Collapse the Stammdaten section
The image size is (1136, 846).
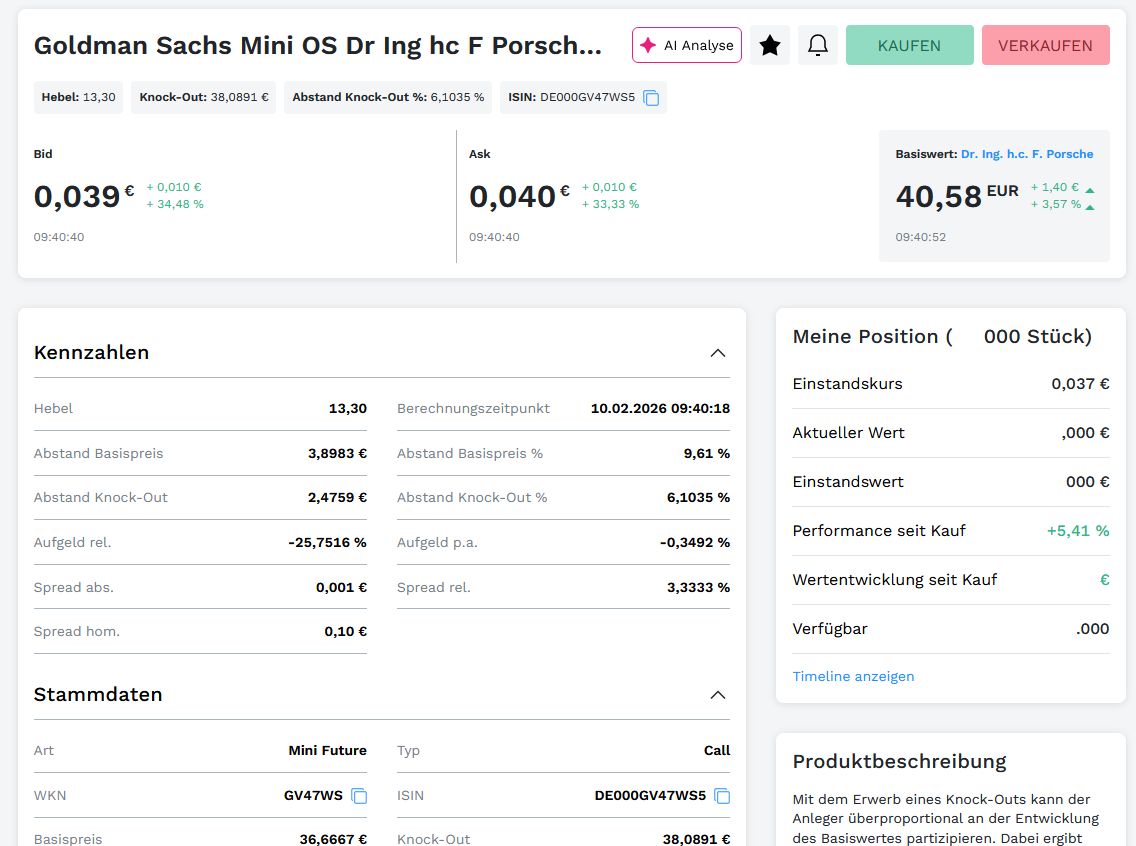point(717,695)
